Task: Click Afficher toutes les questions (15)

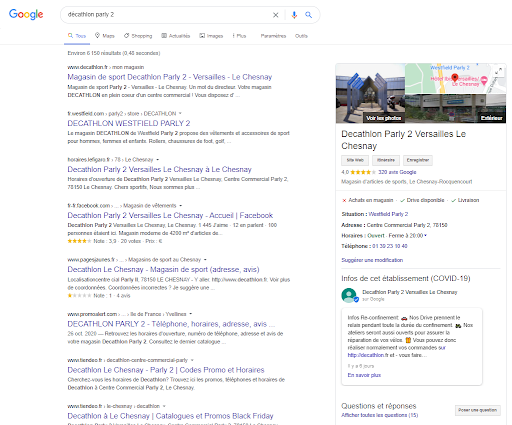Action: (379, 415)
